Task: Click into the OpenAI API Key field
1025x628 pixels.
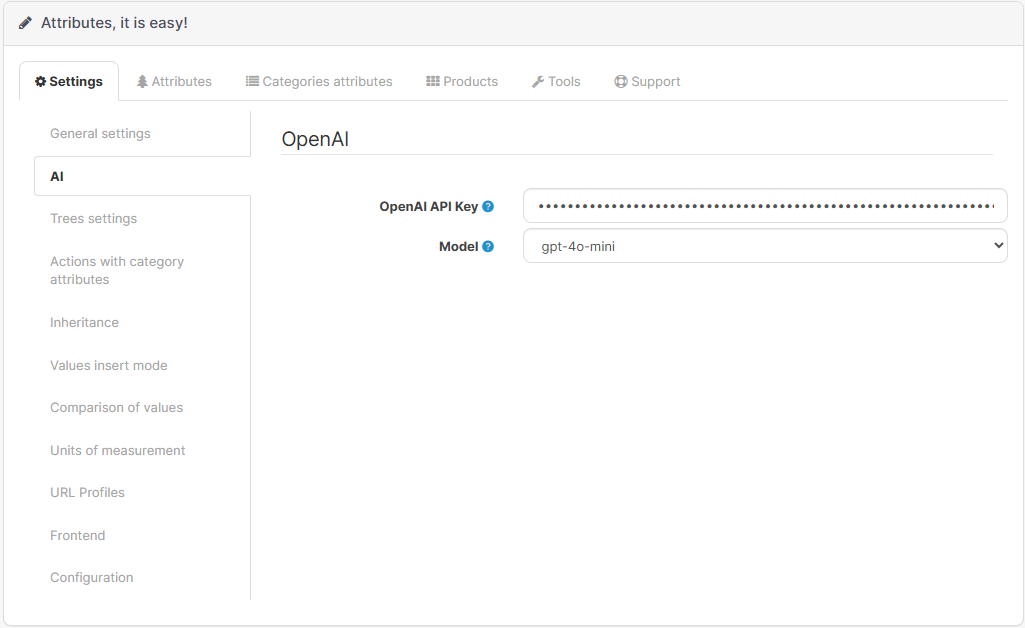Action: (x=765, y=206)
